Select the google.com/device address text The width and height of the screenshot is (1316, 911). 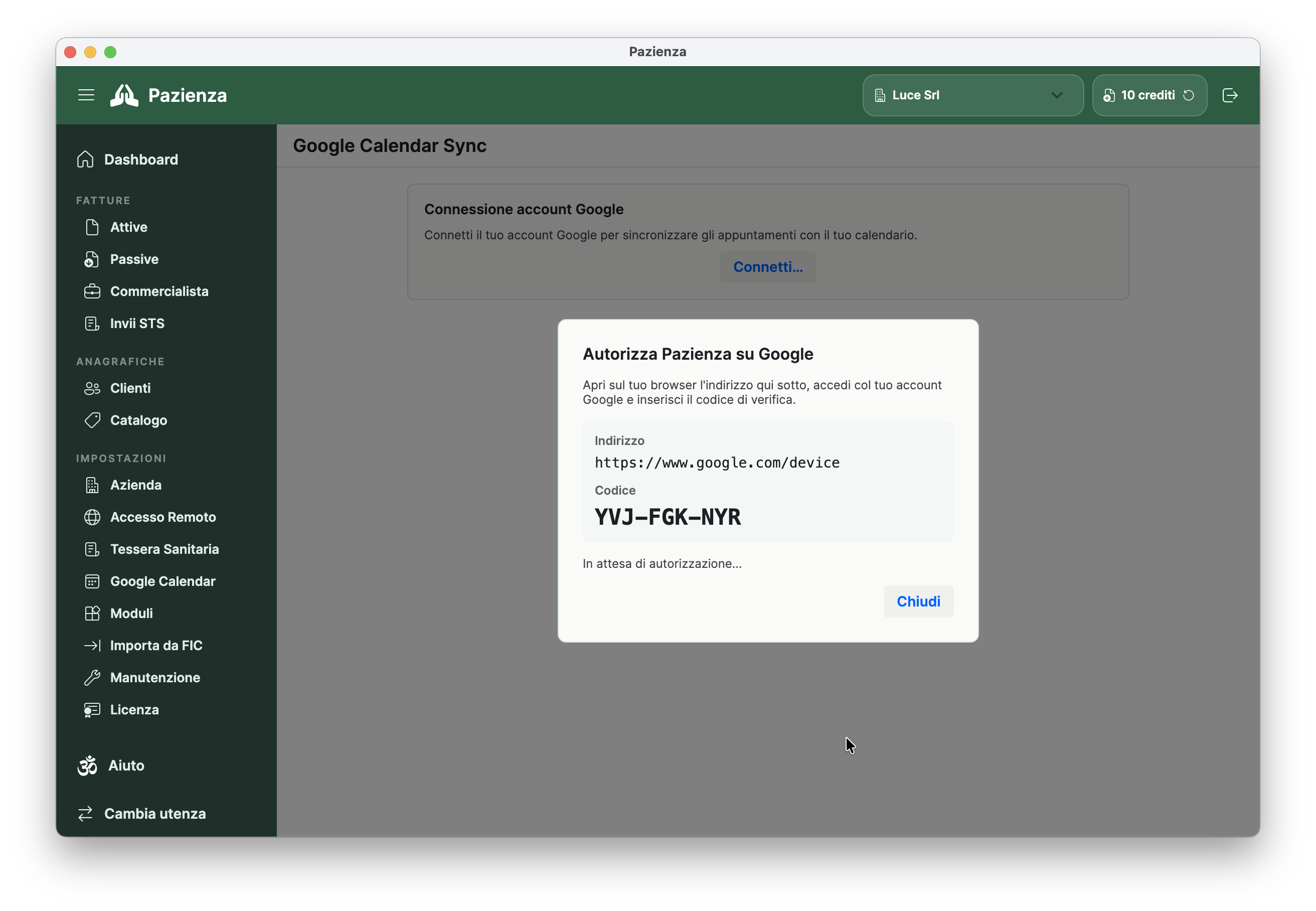coord(717,463)
